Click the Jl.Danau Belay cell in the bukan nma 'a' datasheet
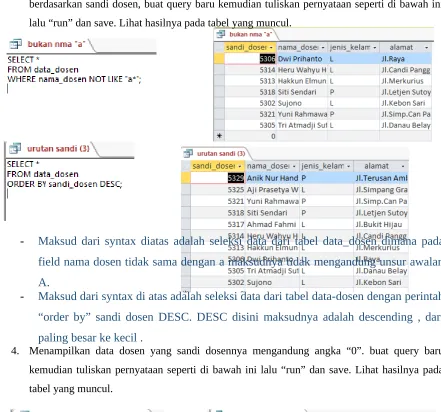Image resolution: width=441 pixels, height=412 pixels. [x=406, y=125]
